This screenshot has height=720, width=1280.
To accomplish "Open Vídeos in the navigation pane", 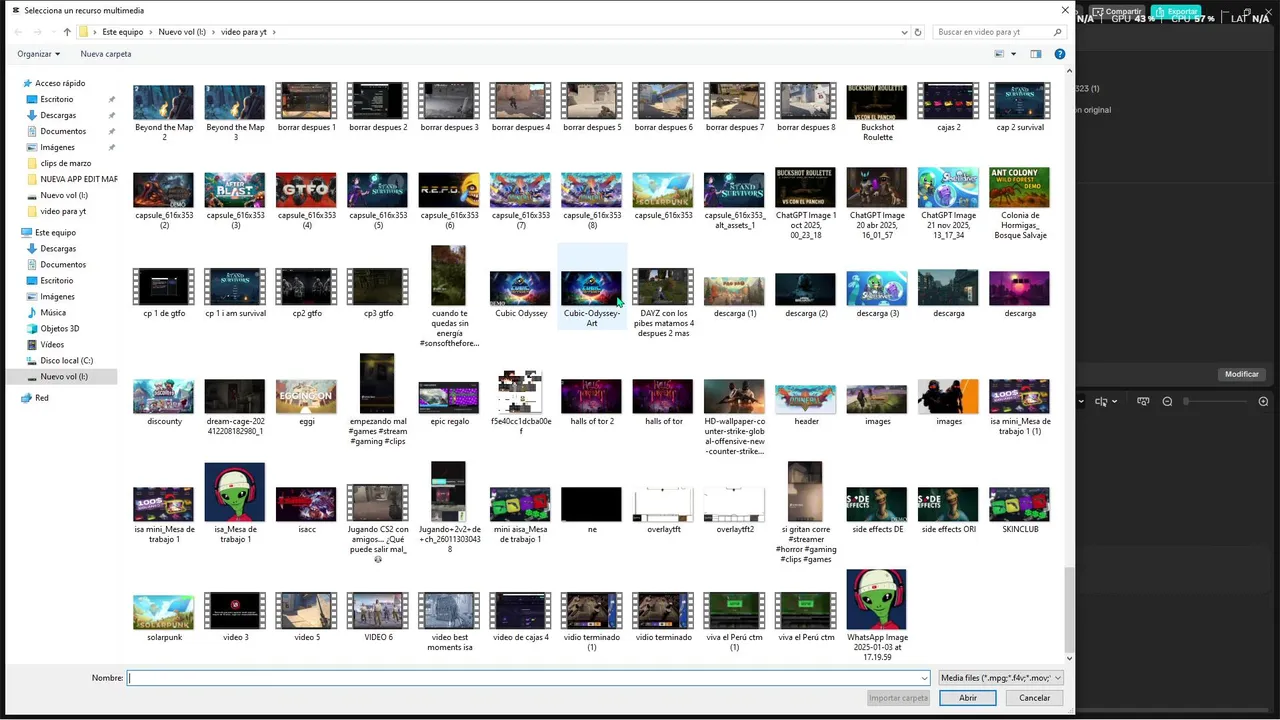I will (x=52, y=344).
